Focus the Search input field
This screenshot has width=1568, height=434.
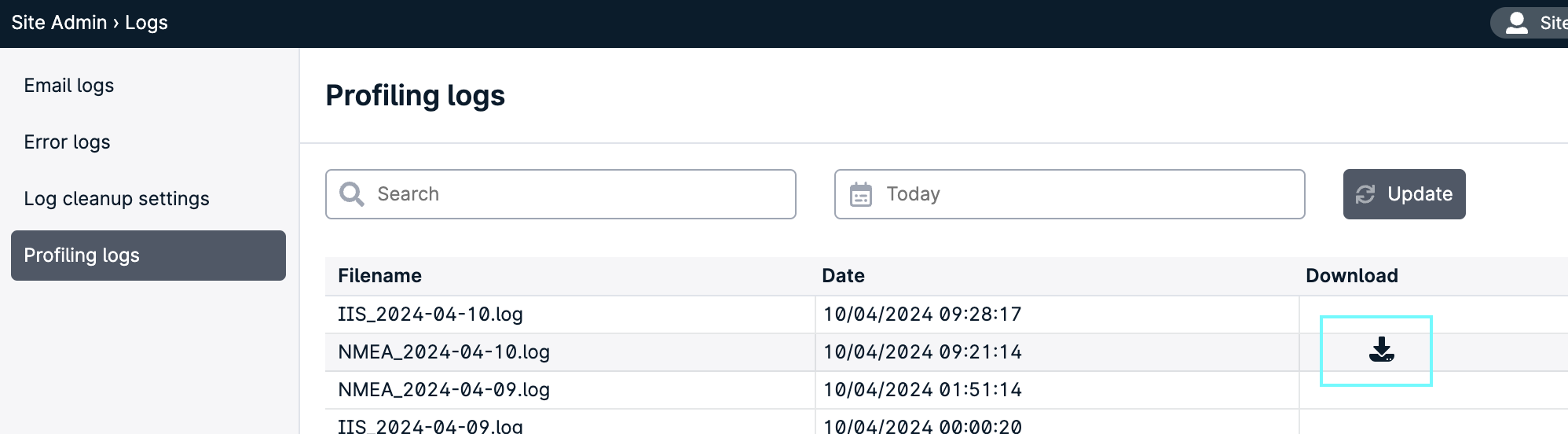click(x=561, y=194)
